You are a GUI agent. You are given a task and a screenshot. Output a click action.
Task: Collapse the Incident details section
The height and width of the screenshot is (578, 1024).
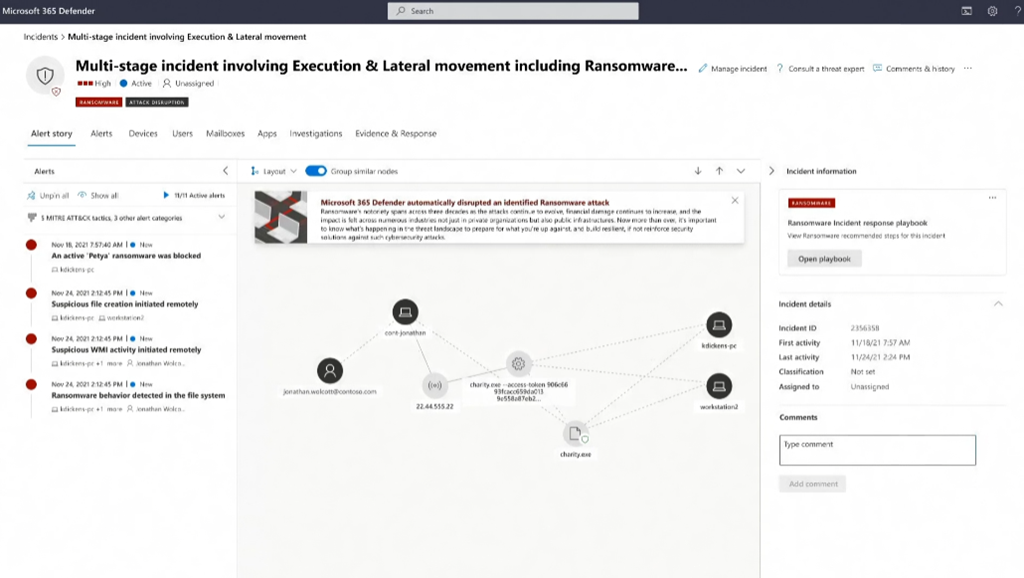997,303
